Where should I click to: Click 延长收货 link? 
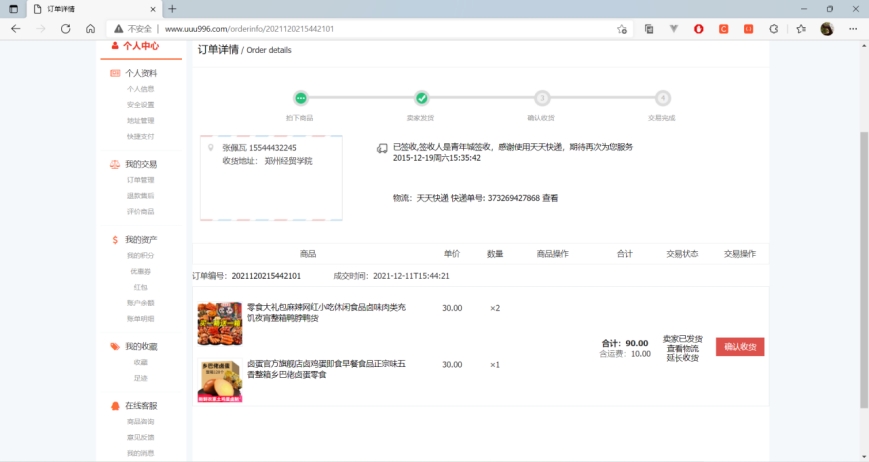pyautogui.click(x=682, y=358)
